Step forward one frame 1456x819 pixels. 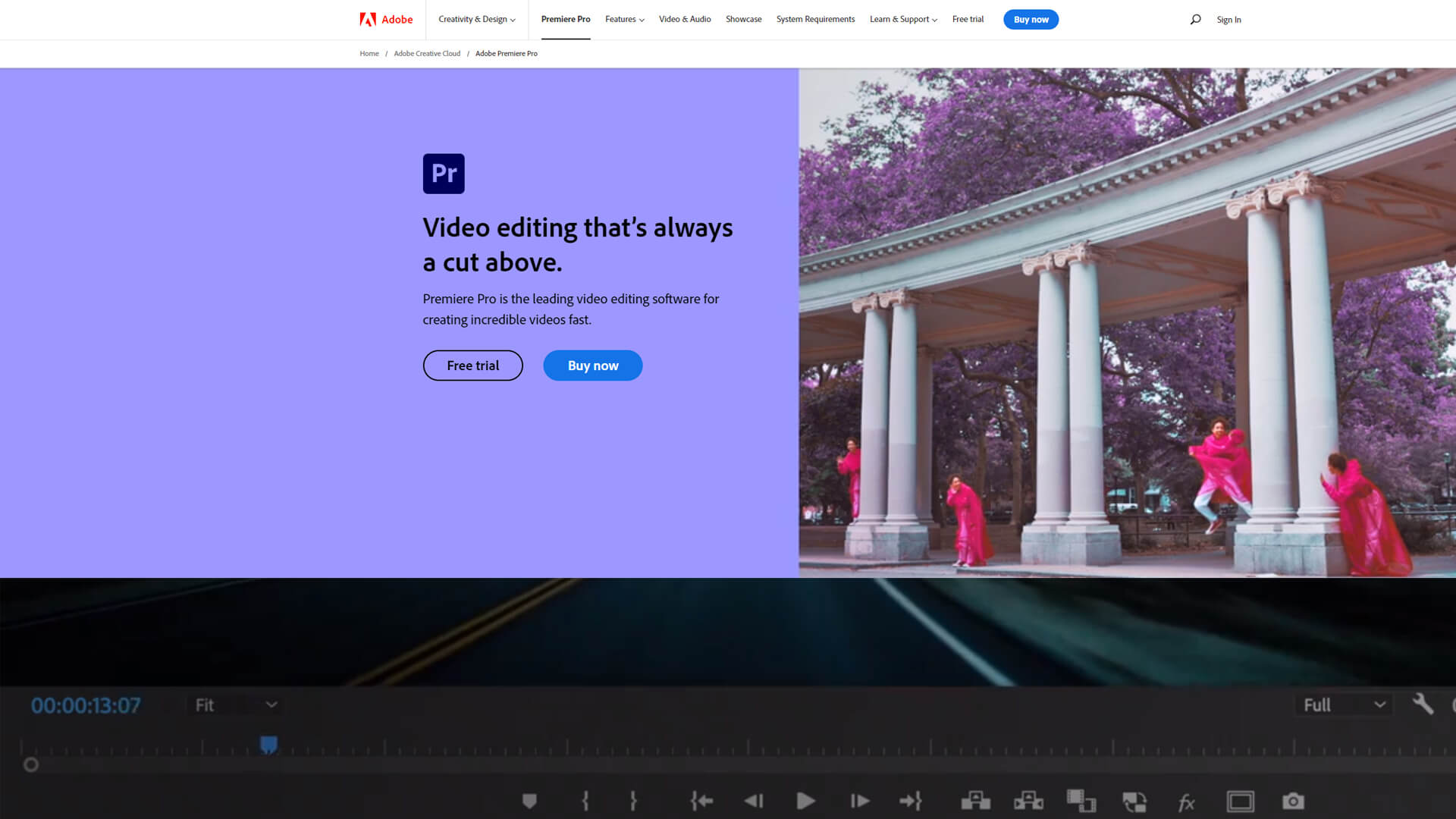pos(860,801)
